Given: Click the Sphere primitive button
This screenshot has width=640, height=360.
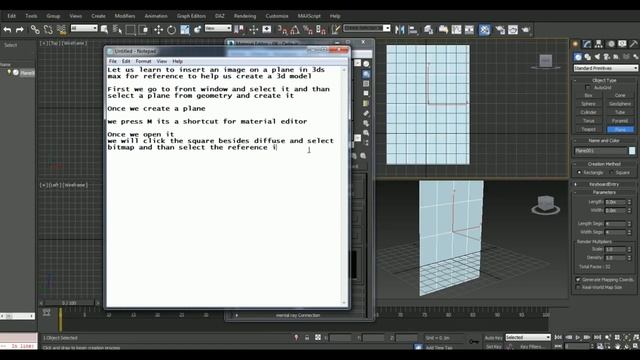Looking at the screenshot, I should pos(588,104).
